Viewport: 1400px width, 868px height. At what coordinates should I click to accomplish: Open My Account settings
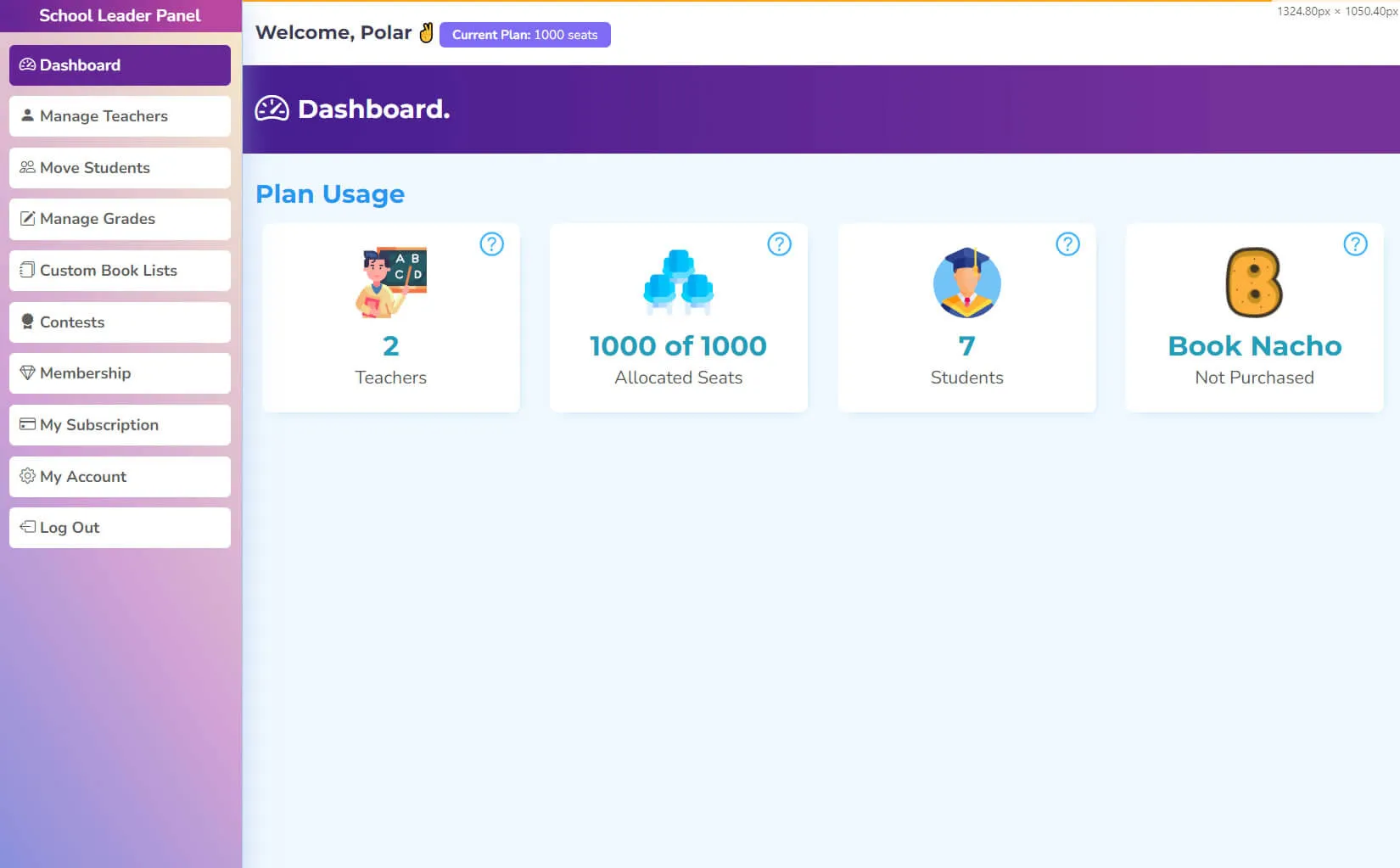(120, 477)
